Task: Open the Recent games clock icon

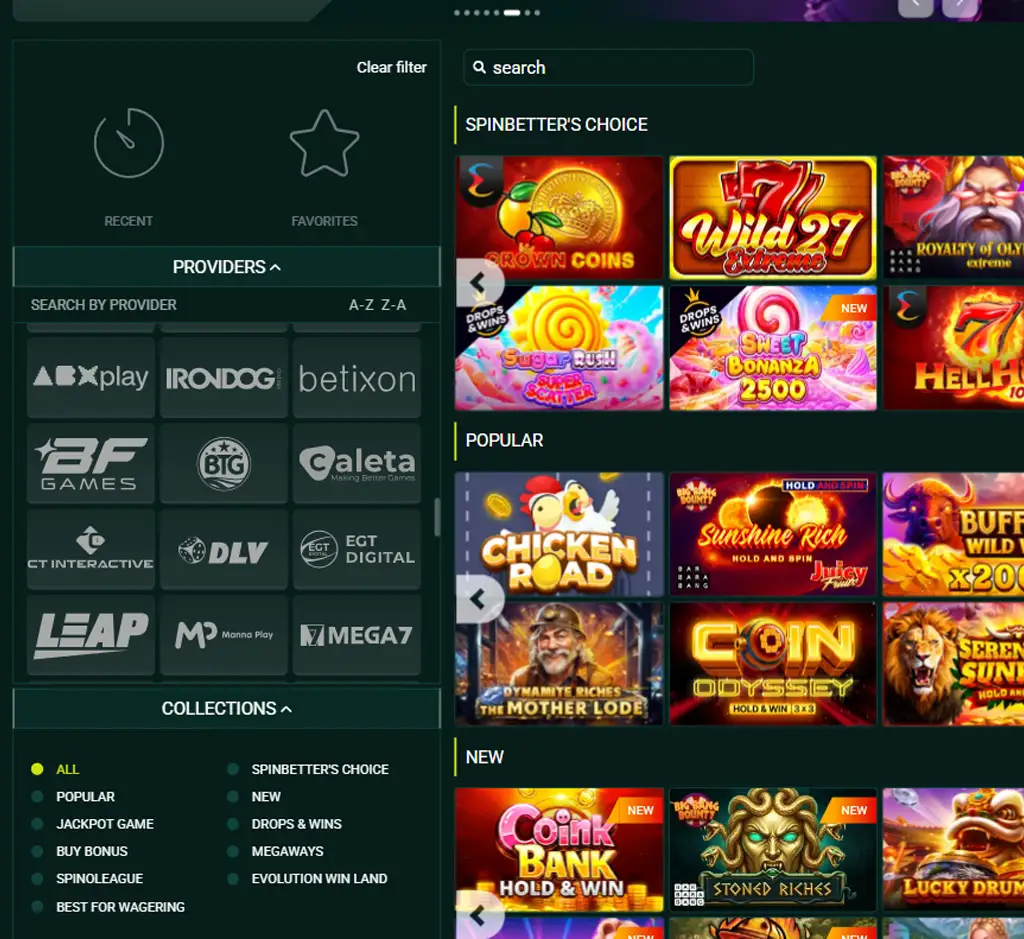Action: [x=129, y=143]
